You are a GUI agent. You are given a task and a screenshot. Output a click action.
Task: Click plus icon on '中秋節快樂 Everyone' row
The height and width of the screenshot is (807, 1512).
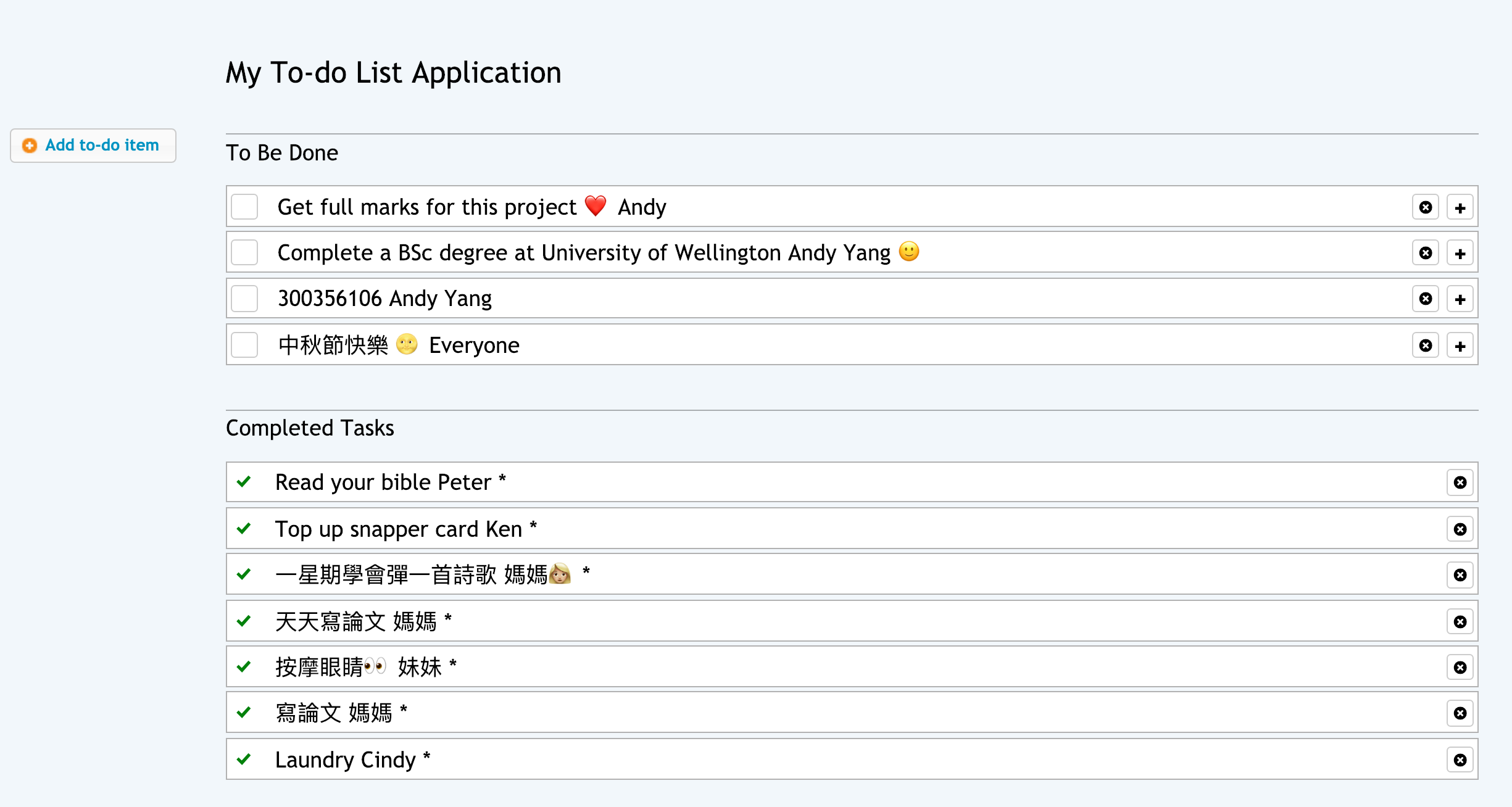(x=1460, y=346)
